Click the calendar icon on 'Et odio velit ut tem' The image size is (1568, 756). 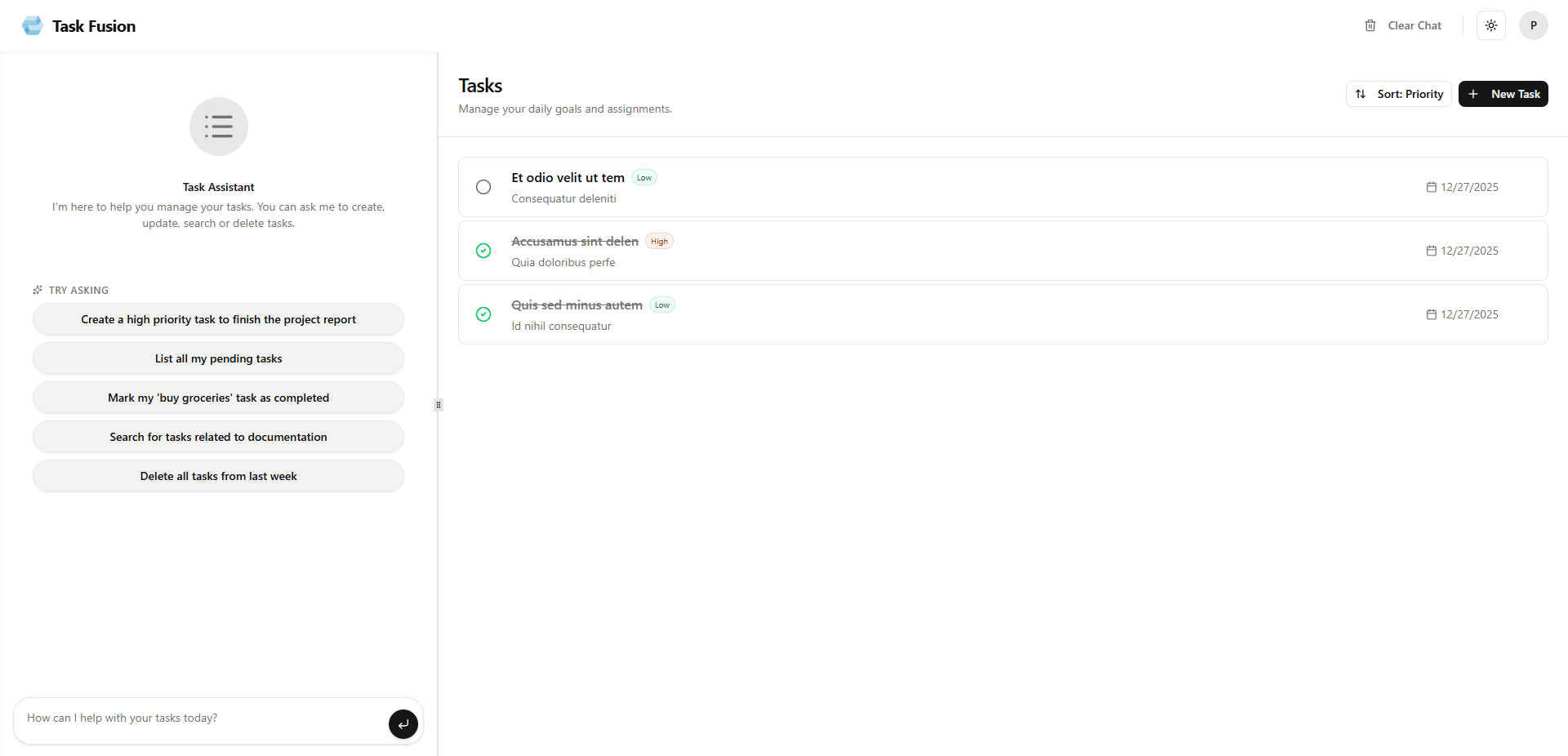point(1432,187)
